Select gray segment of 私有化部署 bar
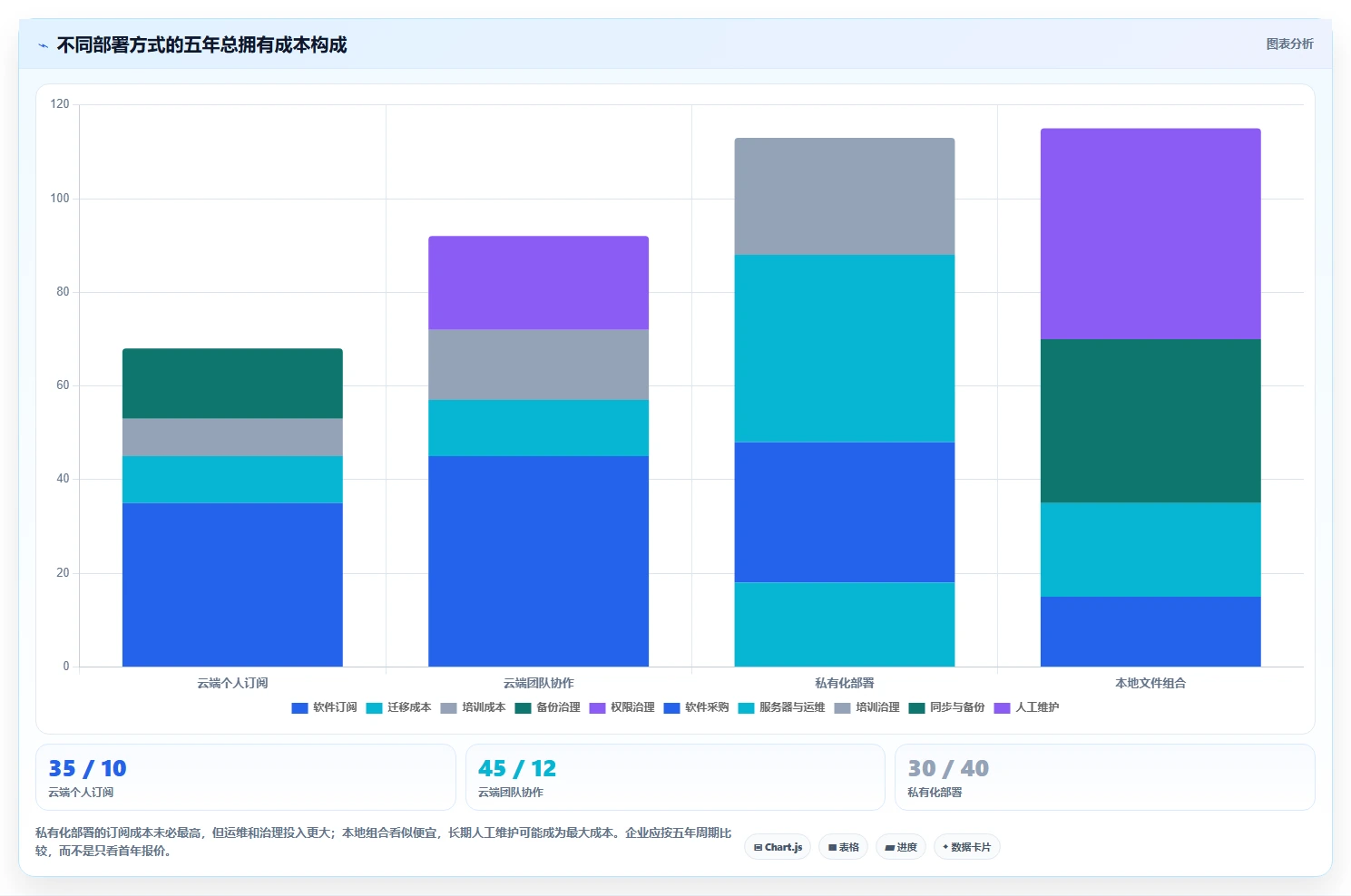The width and height of the screenshot is (1351, 896). click(x=845, y=196)
